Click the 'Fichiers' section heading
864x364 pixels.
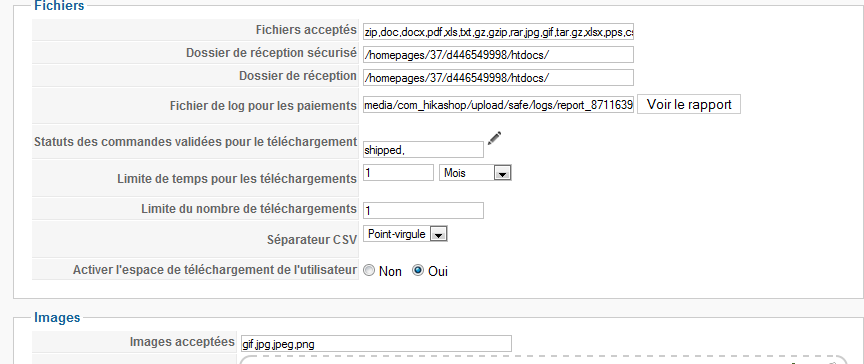59,6
